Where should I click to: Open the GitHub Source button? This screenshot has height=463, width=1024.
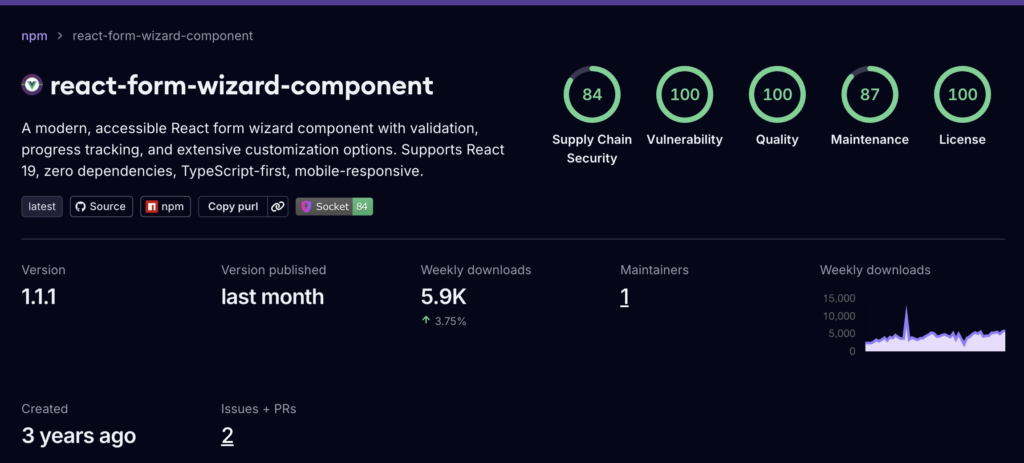(101, 206)
